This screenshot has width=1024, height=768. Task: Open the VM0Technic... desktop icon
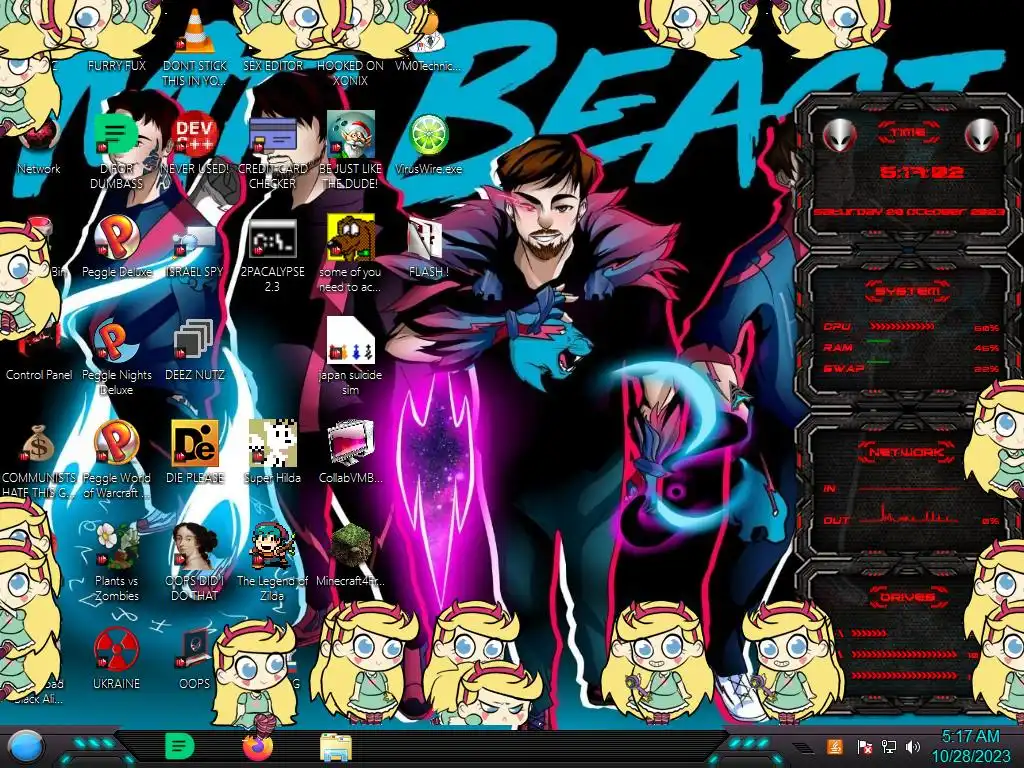428,42
